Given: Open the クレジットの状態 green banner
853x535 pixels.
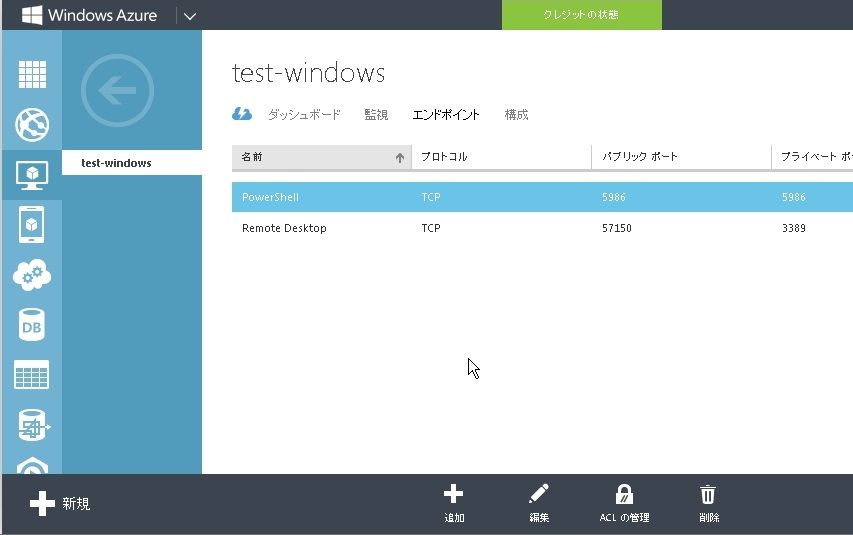Looking at the screenshot, I should [x=582, y=15].
